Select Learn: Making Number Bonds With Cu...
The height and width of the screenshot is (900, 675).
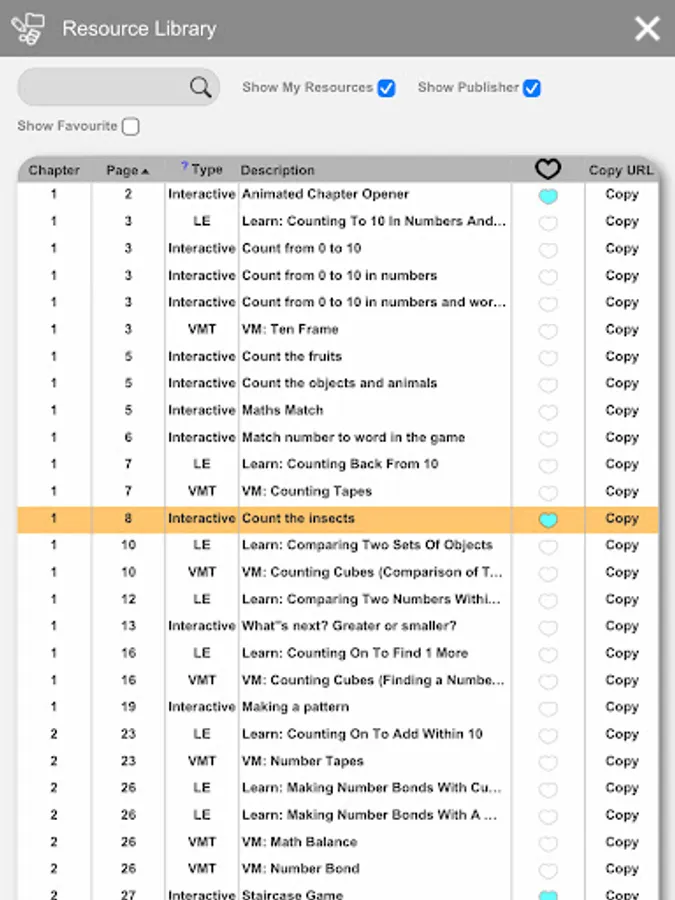click(371, 788)
